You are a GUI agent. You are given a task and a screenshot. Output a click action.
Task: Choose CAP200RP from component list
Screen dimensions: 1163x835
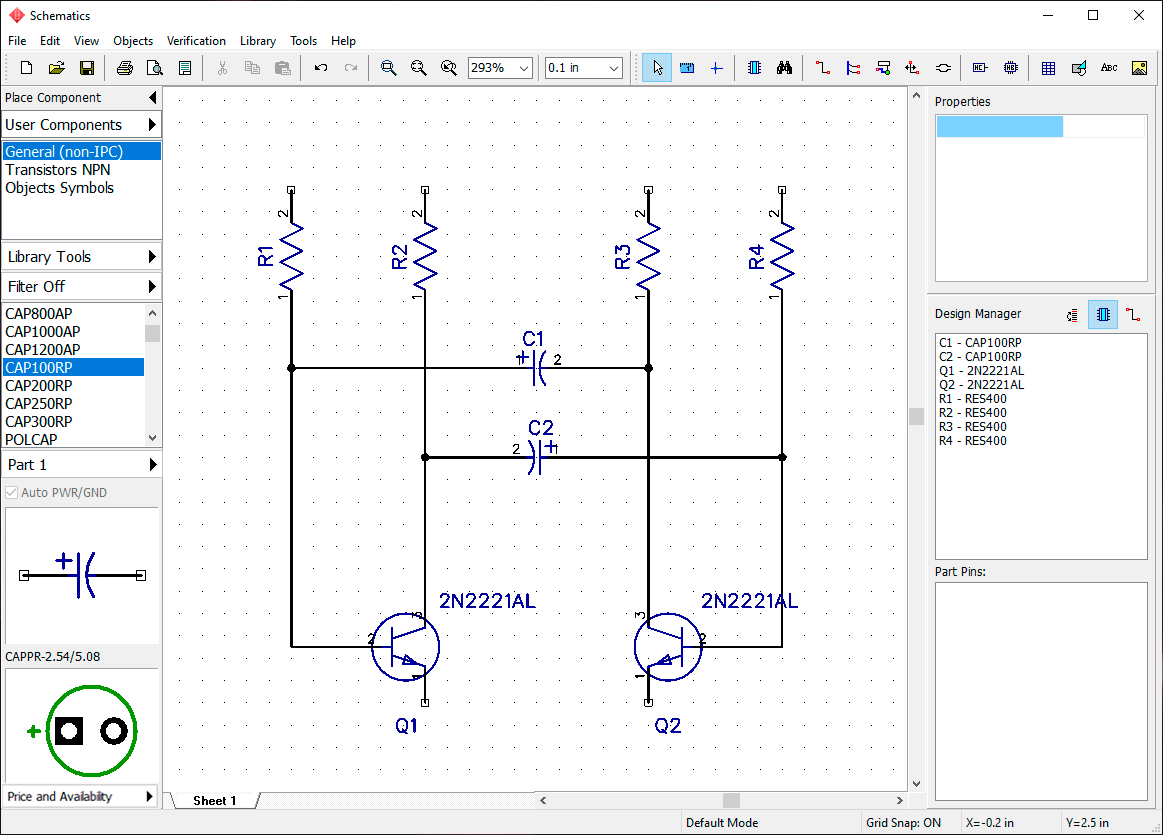73,386
